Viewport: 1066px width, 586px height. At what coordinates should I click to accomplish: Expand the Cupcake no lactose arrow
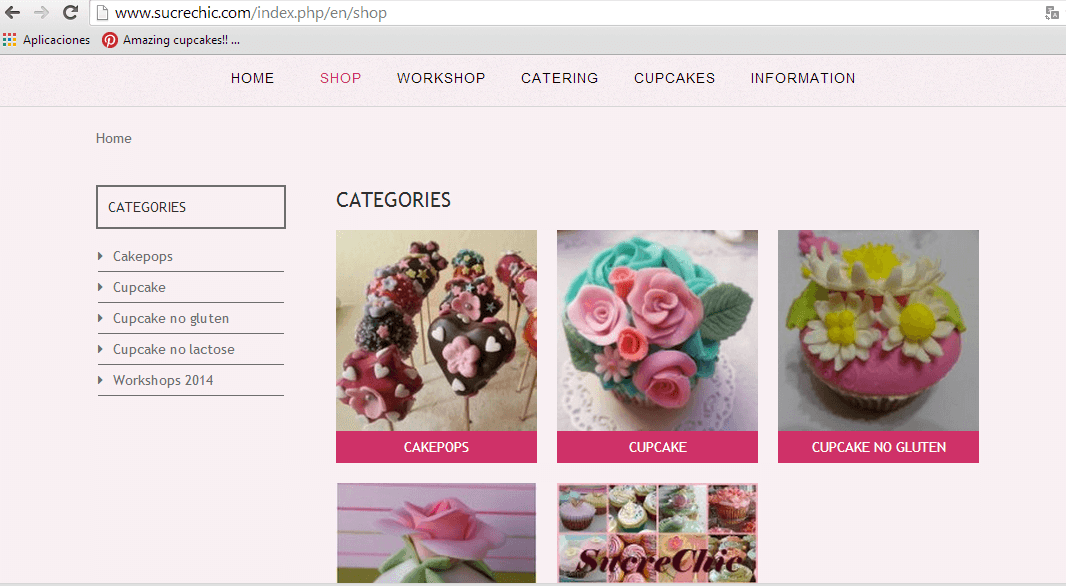pos(101,349)
